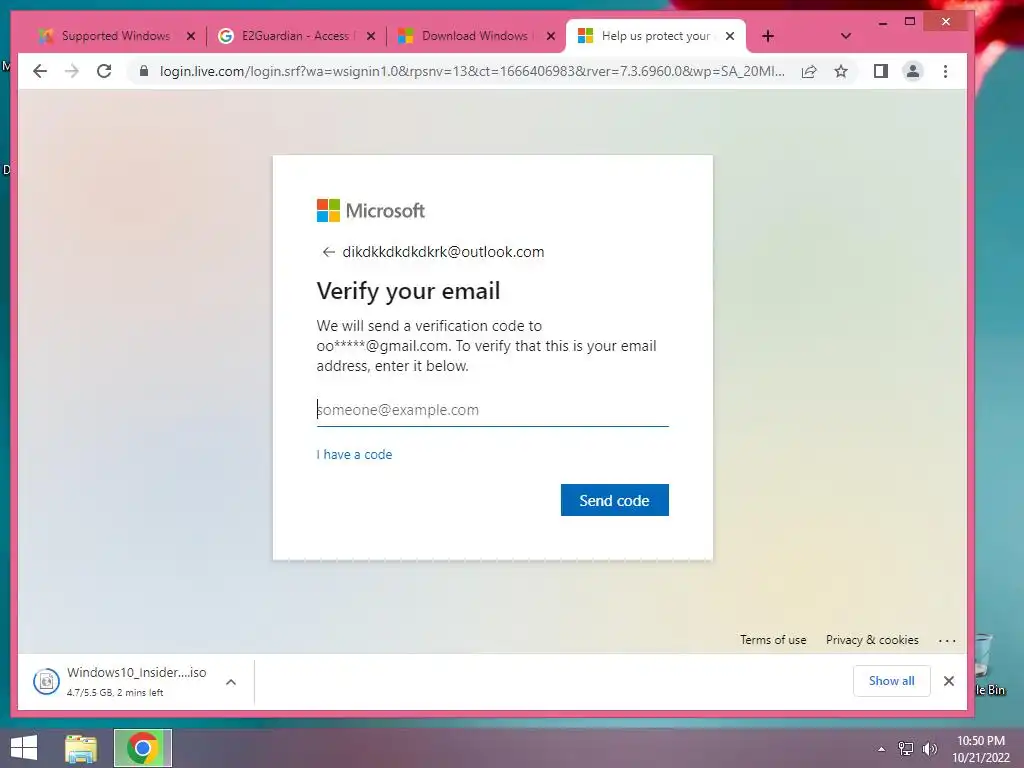Click the someone@example.com email field
Viewport: 1024px width, 768px height.
click(x=492, y=409)
